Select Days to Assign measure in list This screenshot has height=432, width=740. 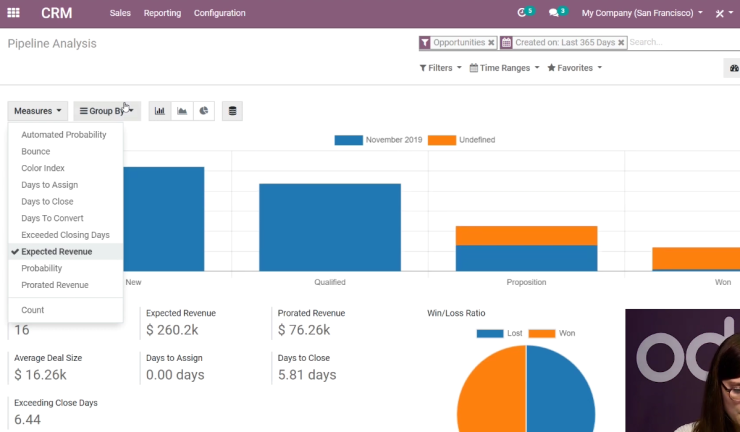[x=66, y=185]
